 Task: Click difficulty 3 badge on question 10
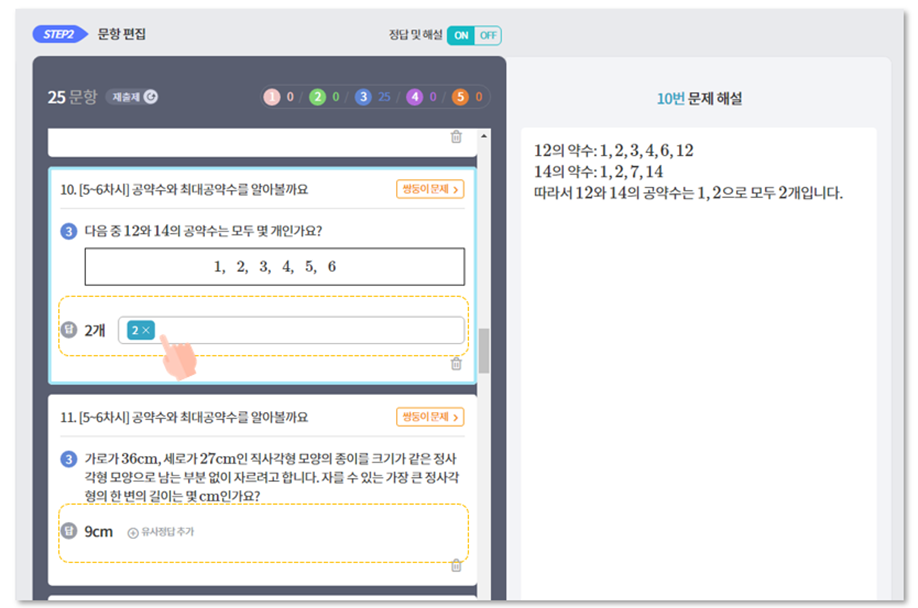point(68,231)
